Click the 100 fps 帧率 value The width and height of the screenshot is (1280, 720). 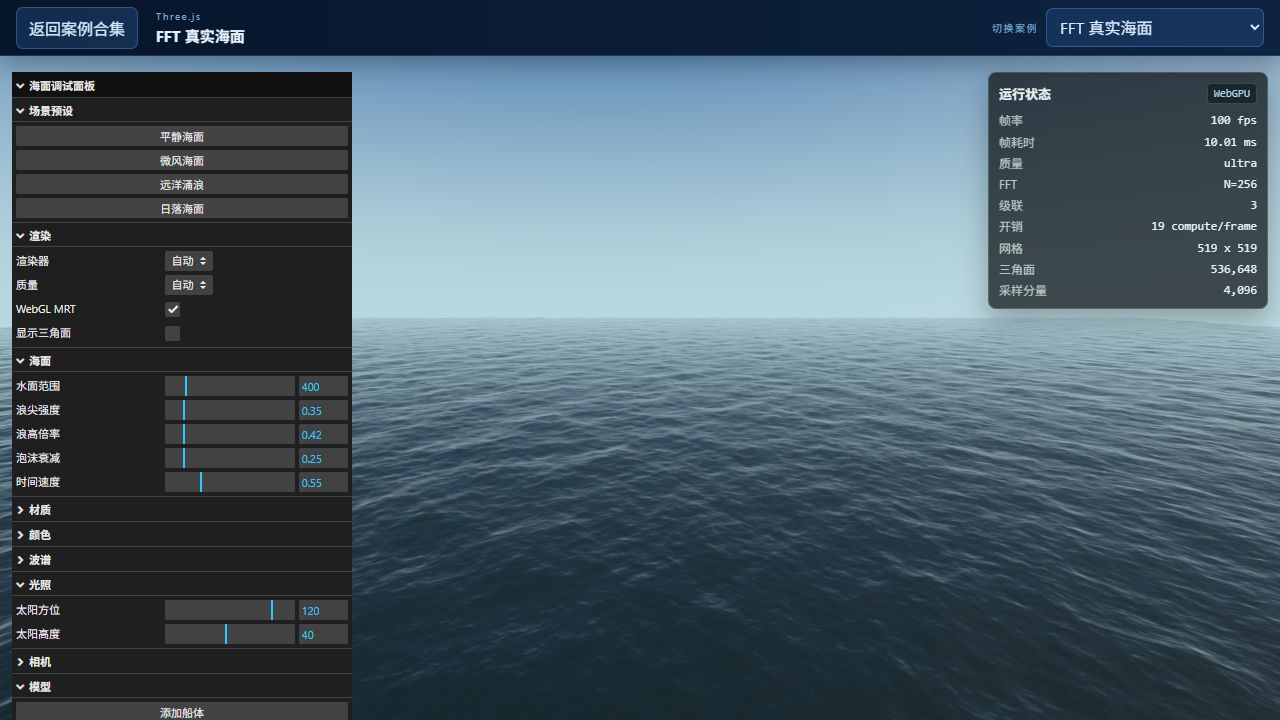click(x=1233, y=121)
